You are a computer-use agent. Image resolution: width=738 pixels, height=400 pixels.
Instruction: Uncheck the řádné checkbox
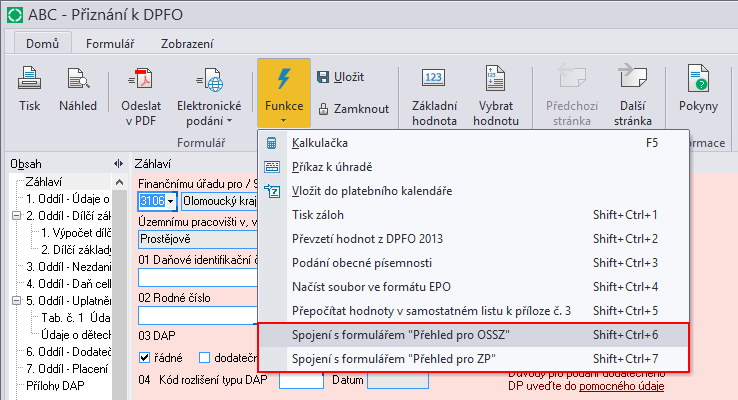[x=144, y=357]
